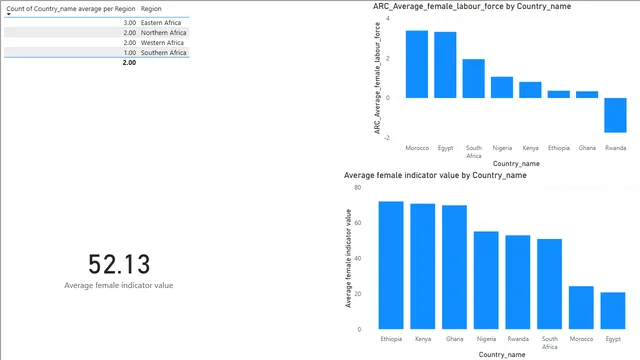This screenshot has width=640, height=360.
Task: Click the Egypt axis label in the indicator chart
Action: (613, 339)
